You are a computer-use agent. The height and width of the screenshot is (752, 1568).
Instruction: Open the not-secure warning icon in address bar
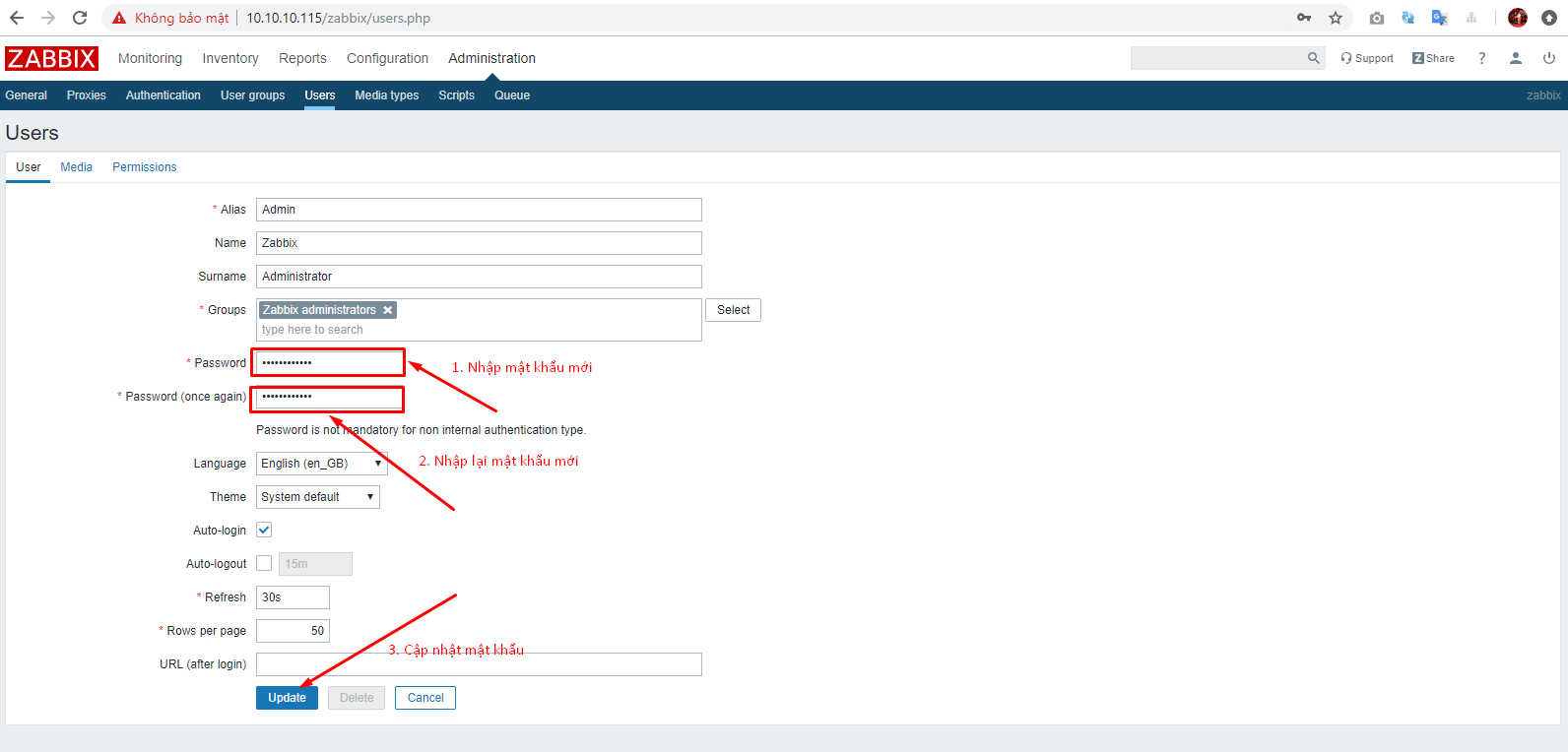pos(119,18)
